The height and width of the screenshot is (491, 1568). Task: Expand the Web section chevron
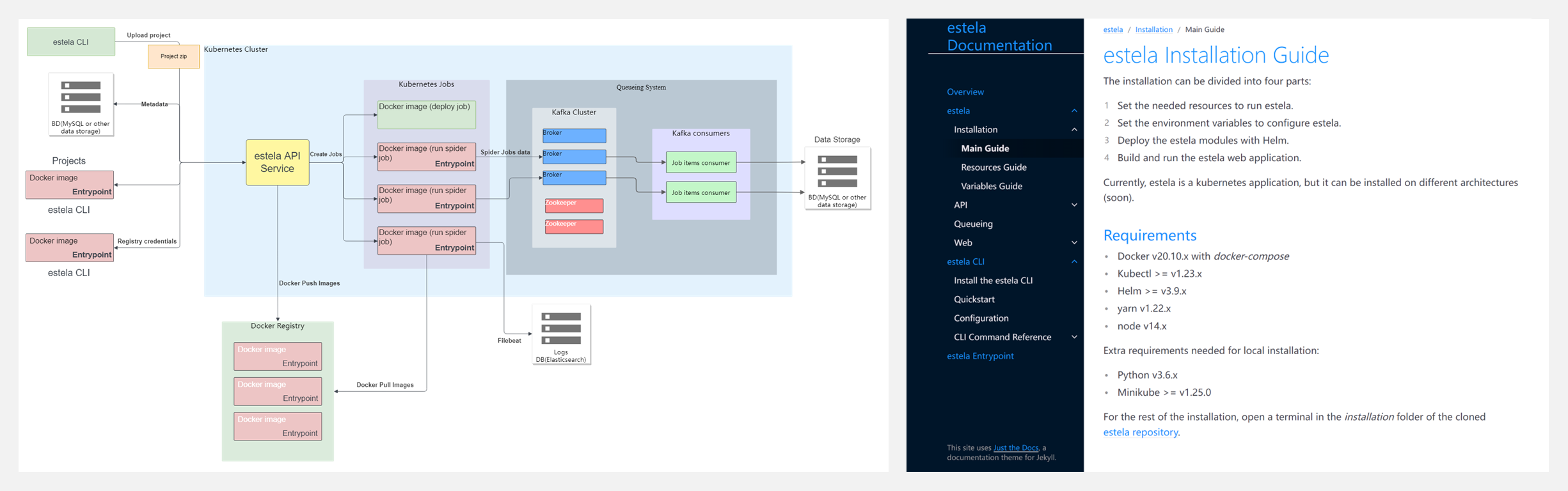tap(1074, 243)
